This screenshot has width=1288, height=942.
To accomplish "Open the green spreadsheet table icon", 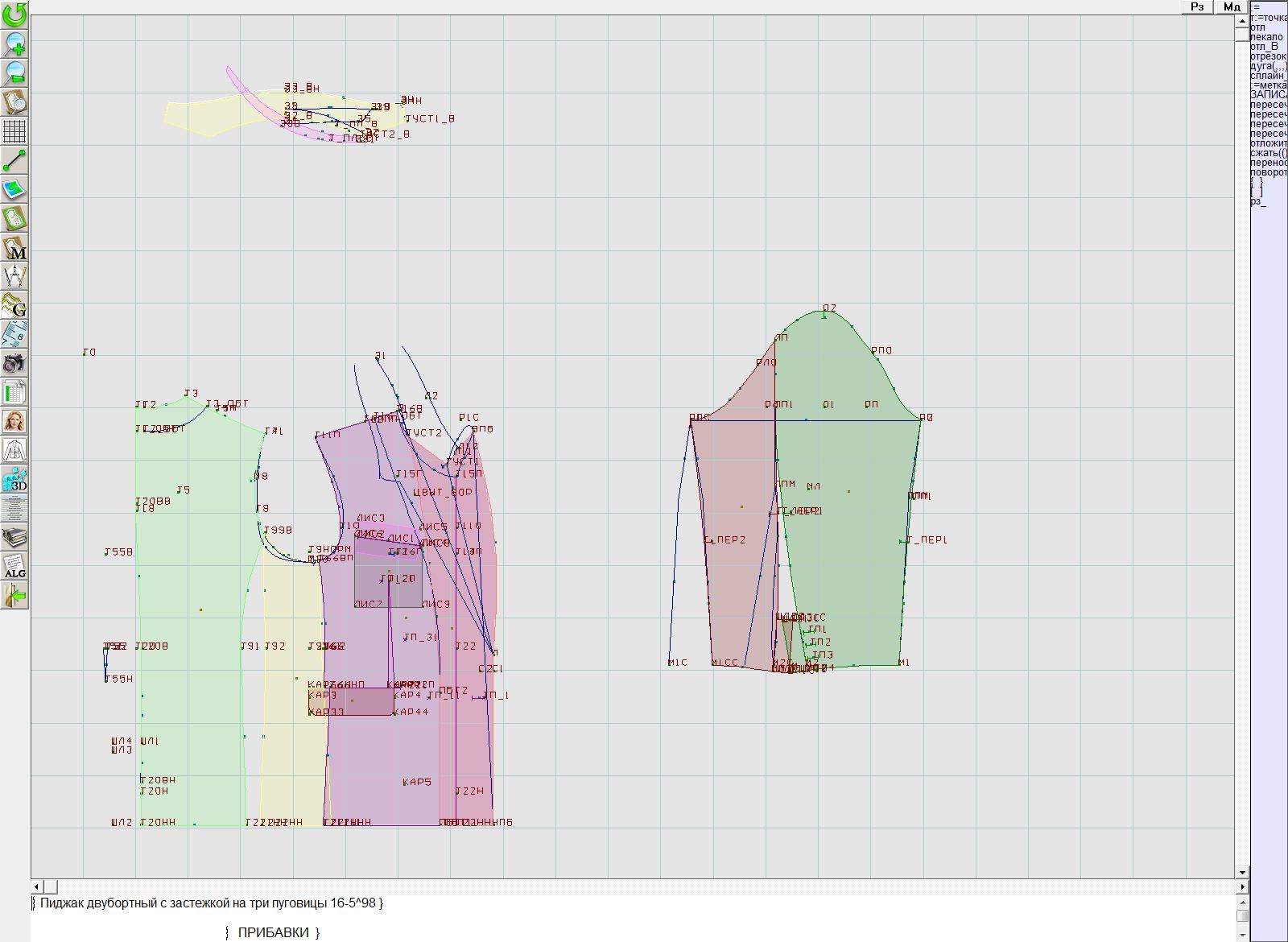I will click(14, 392).
